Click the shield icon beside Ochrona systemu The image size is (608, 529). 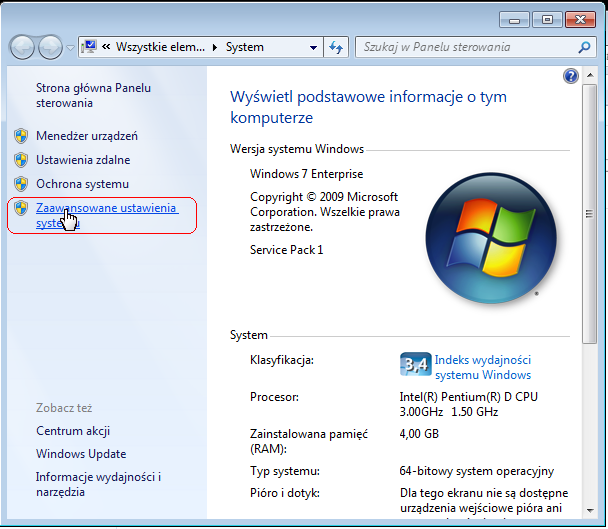click(21, 184)
